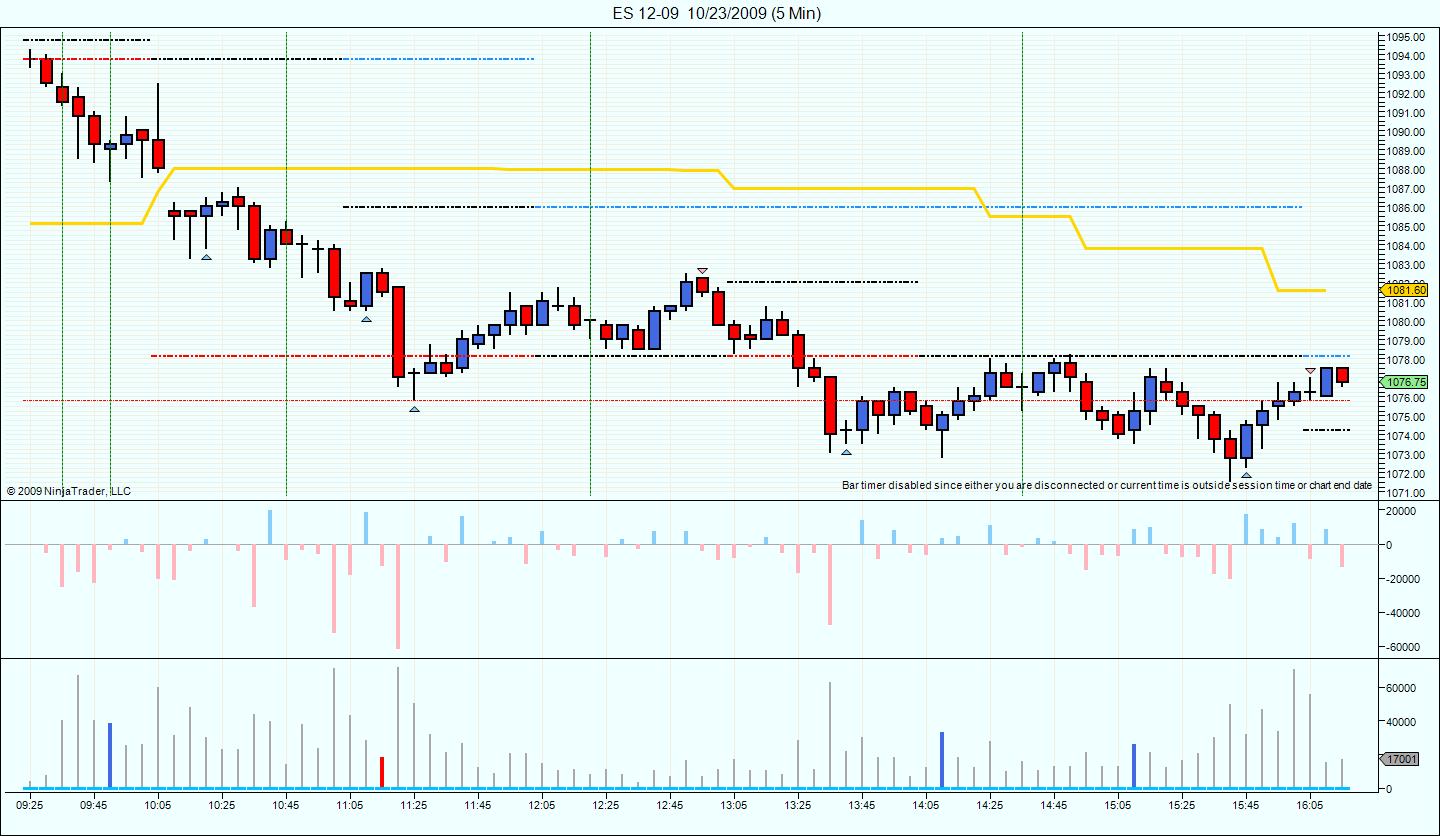Image resolution: width=1440 pixels, height=836 pixels.
Task: Click the blue up-triangle marker below the 13:40 low
Action: 846,452
